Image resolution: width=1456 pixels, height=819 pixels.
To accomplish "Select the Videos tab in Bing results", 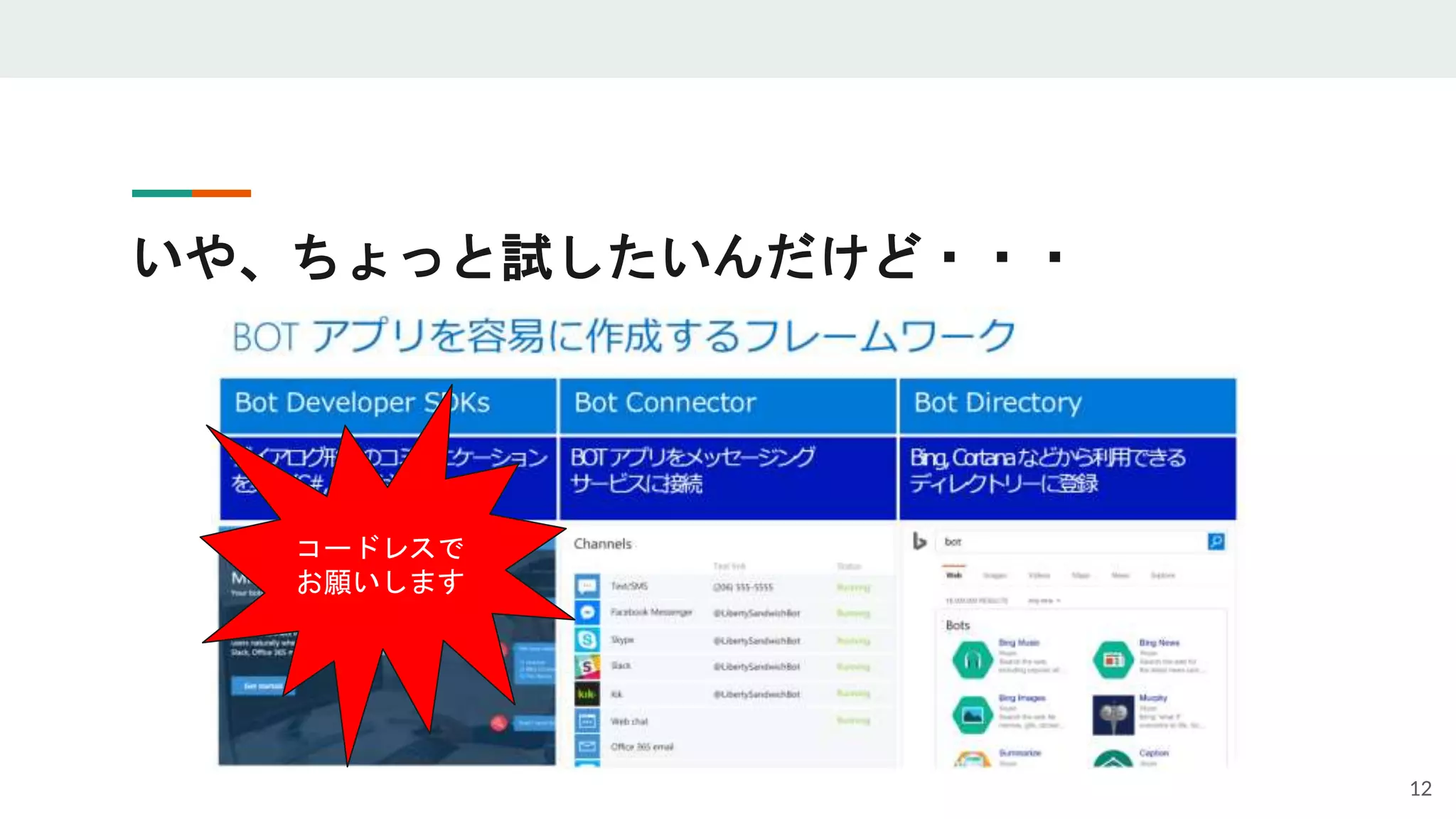I will click(1039, 575).
